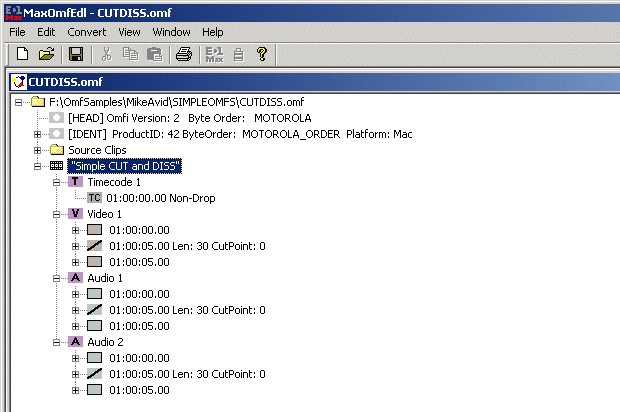This screenshot has height=412, width=620.
Task: Expand the Source Clips folder node
Action: [37, 150]
